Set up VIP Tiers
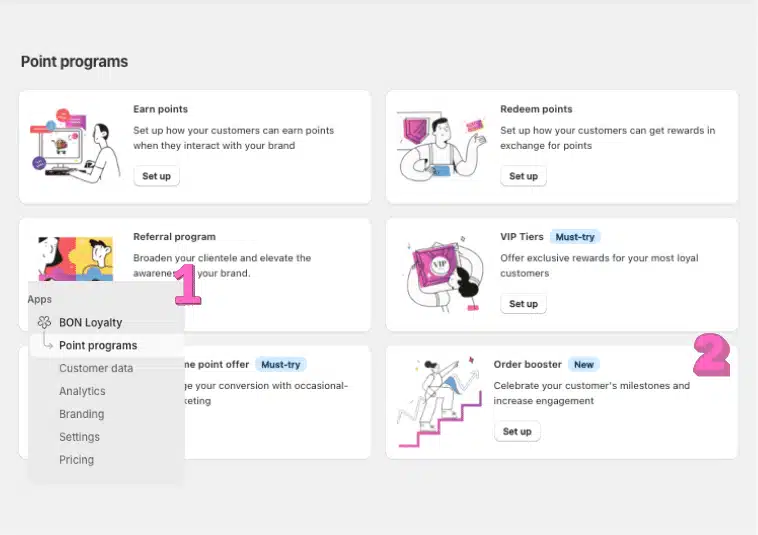758x535 pixels. tap(523, 304)
